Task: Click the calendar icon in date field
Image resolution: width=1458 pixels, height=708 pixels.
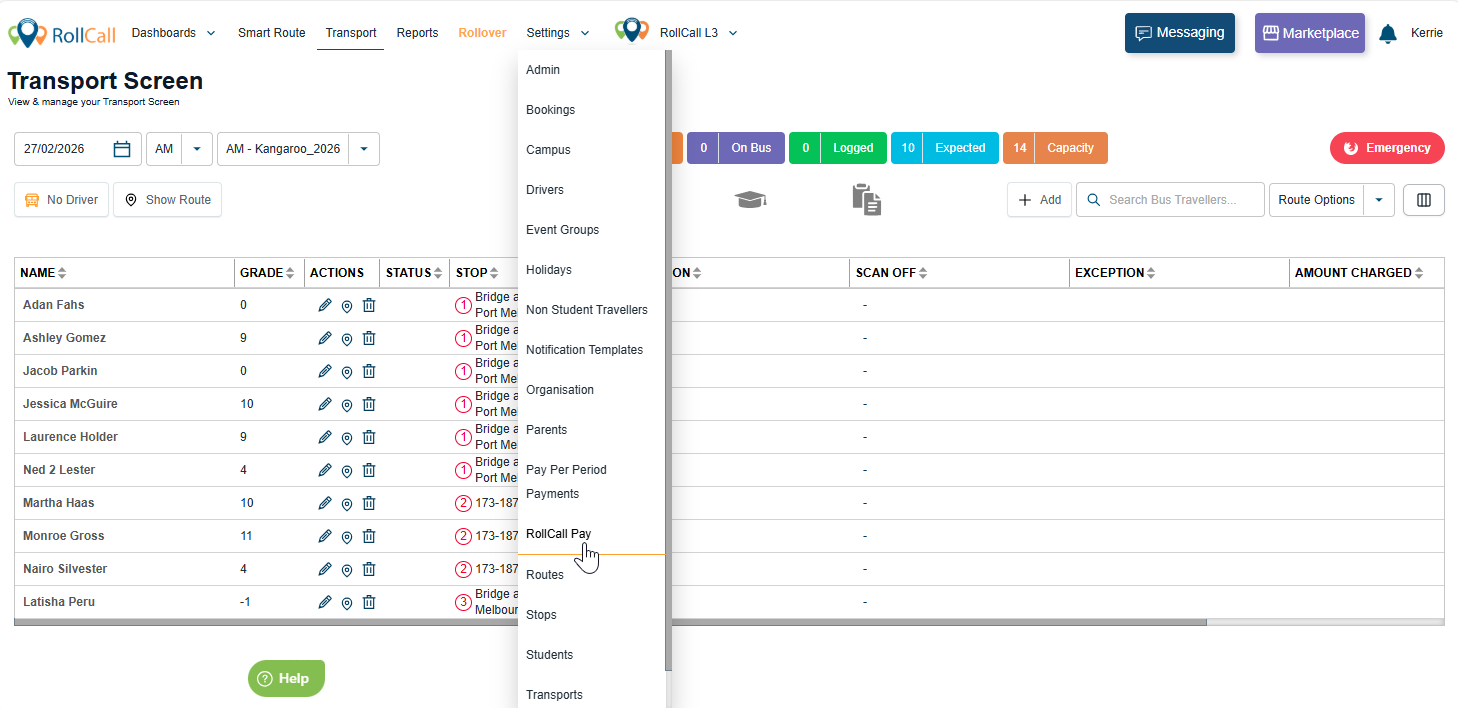Action: (122, 149)
